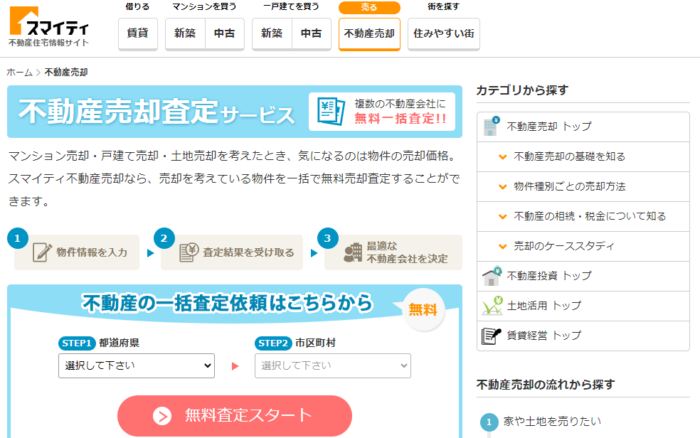Expand 不動産売却の基礎を知る section

pyautogui.click(x=583, y=157)
